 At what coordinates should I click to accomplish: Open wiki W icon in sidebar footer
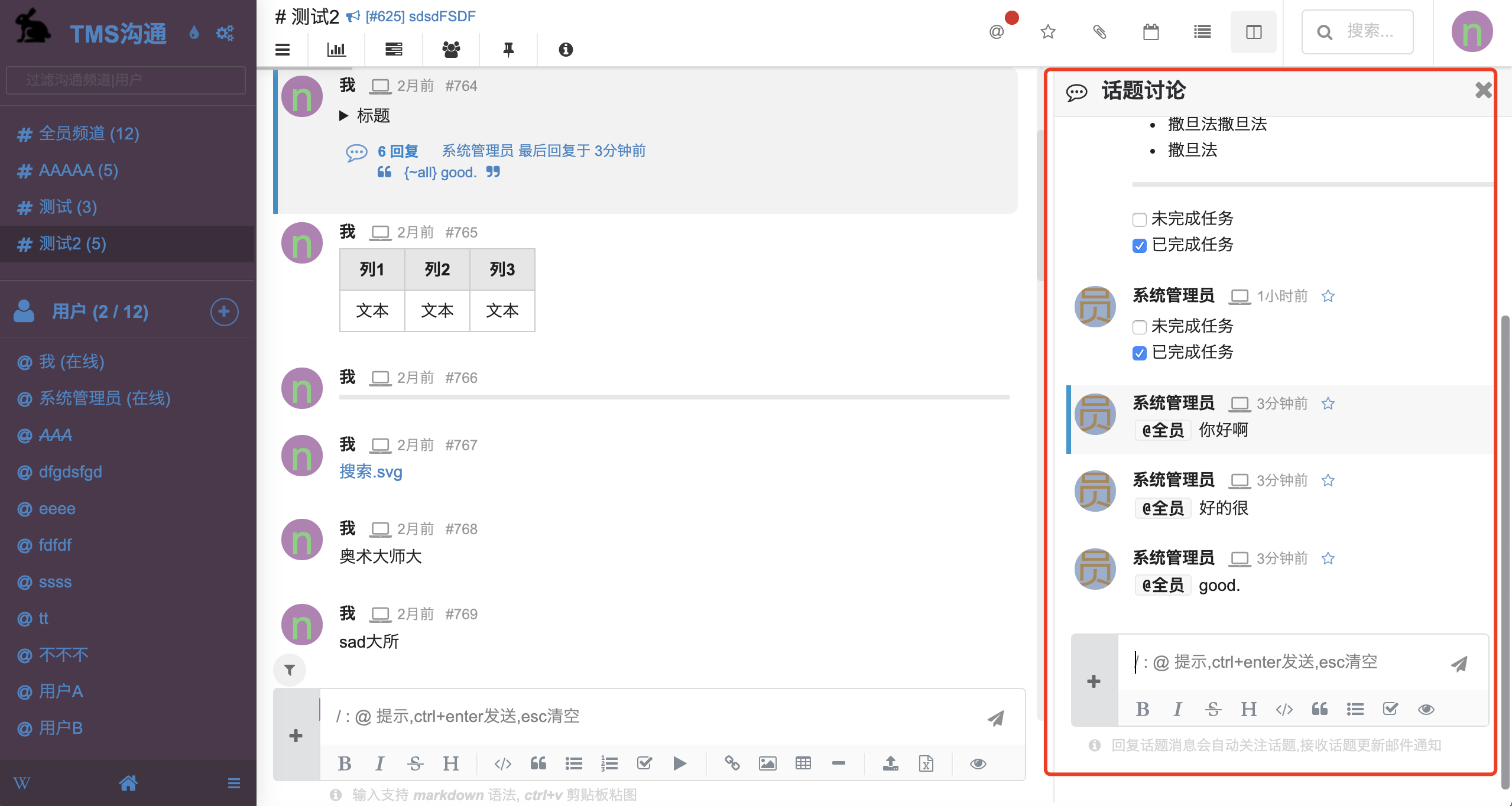pyautogui.click(x=22, y=783)
